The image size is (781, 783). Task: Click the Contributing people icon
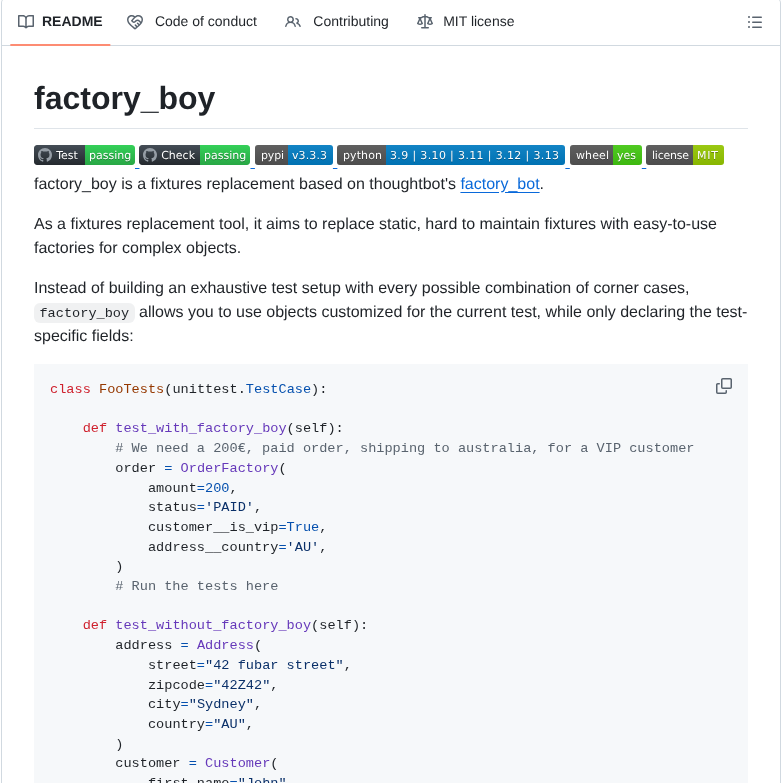pyautogui.click(x=293, y=22)
